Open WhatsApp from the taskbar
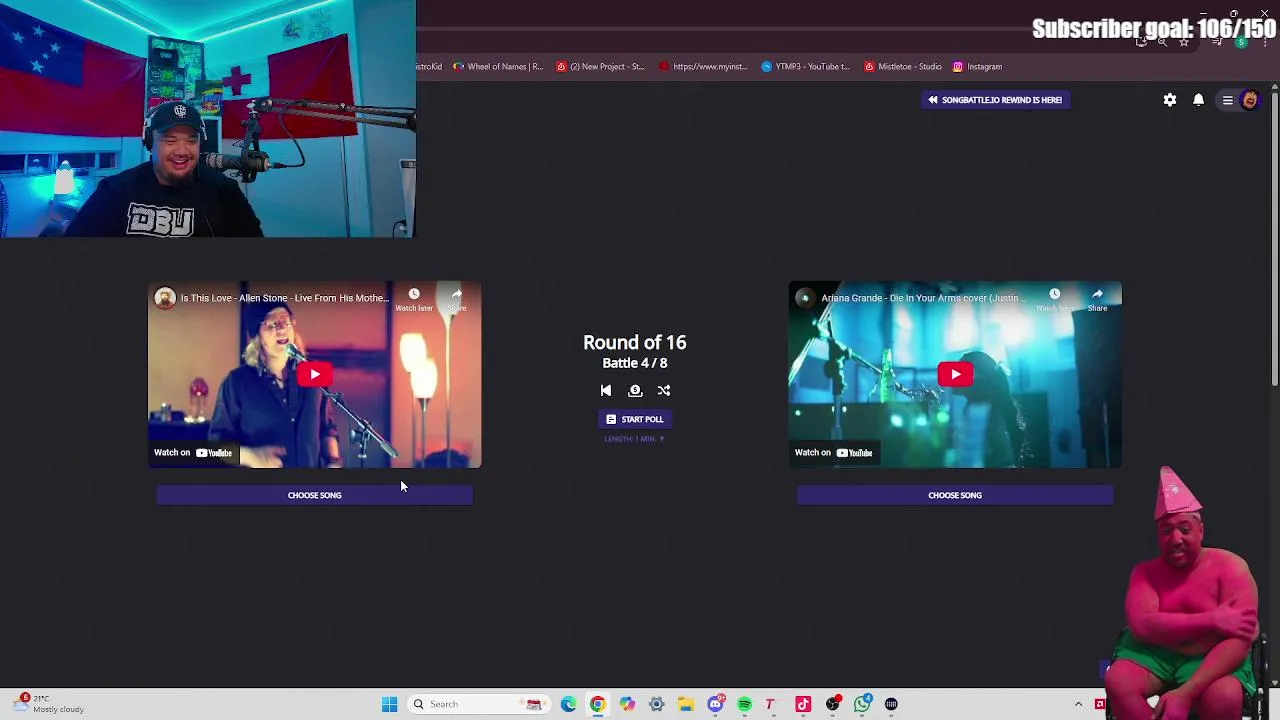 click(862, 704)
